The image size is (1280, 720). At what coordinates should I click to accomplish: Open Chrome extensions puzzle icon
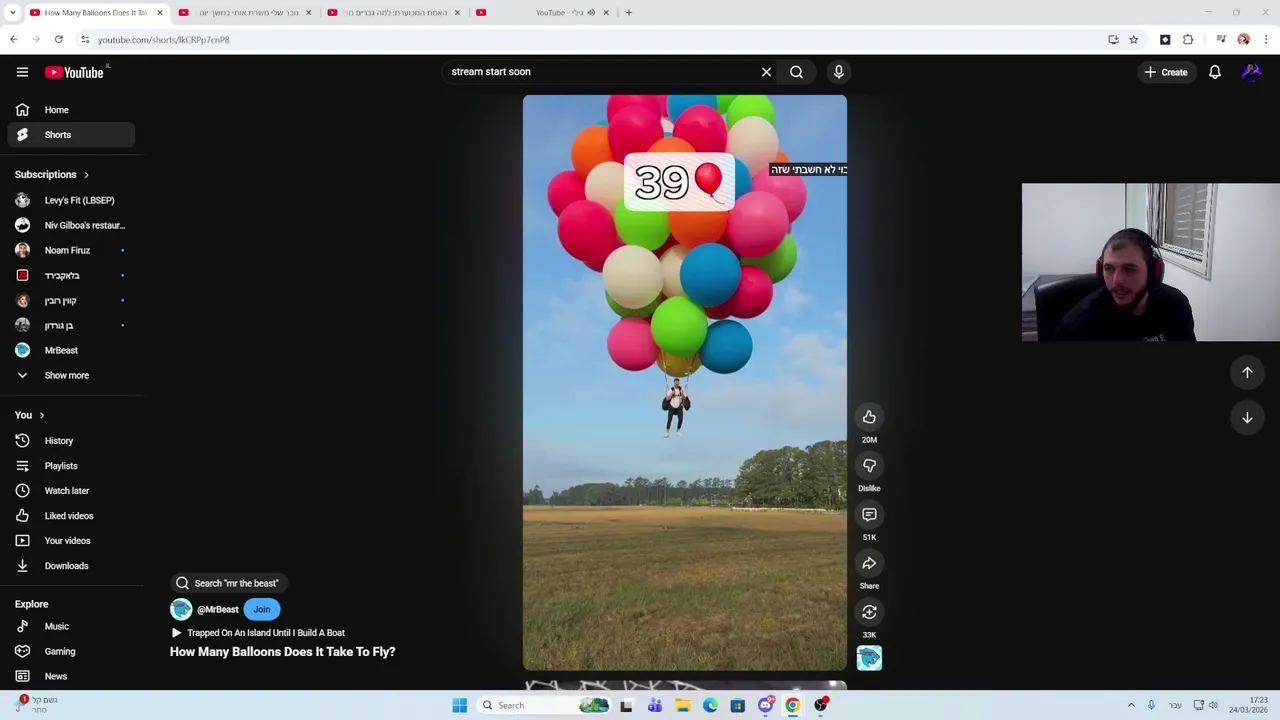click(1188, 40)
